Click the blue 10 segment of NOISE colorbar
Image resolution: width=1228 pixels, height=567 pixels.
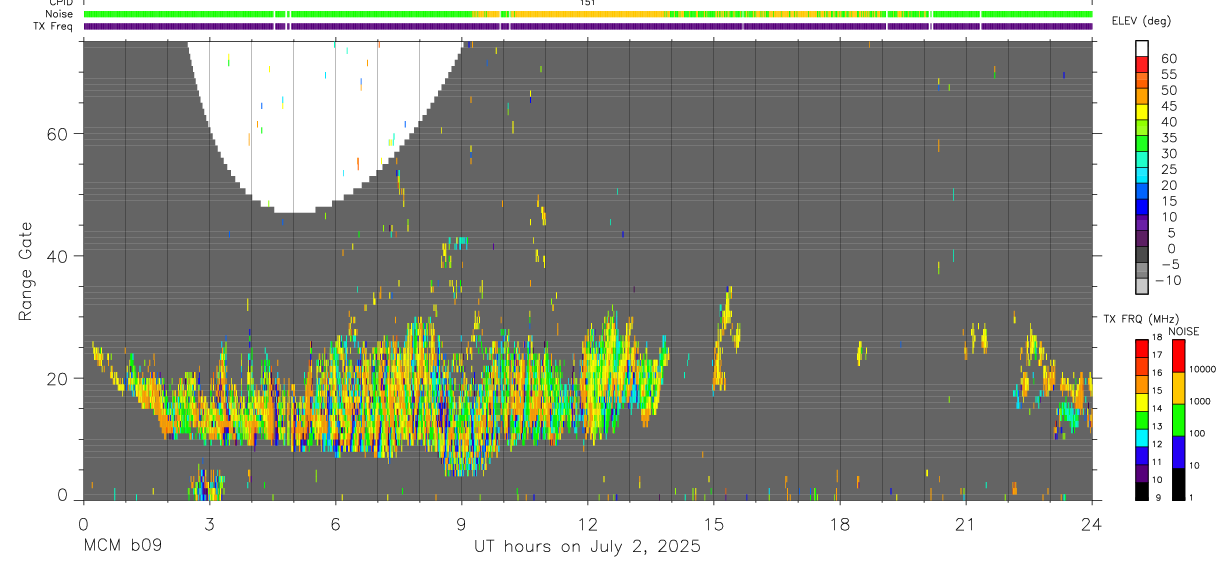1179,452
